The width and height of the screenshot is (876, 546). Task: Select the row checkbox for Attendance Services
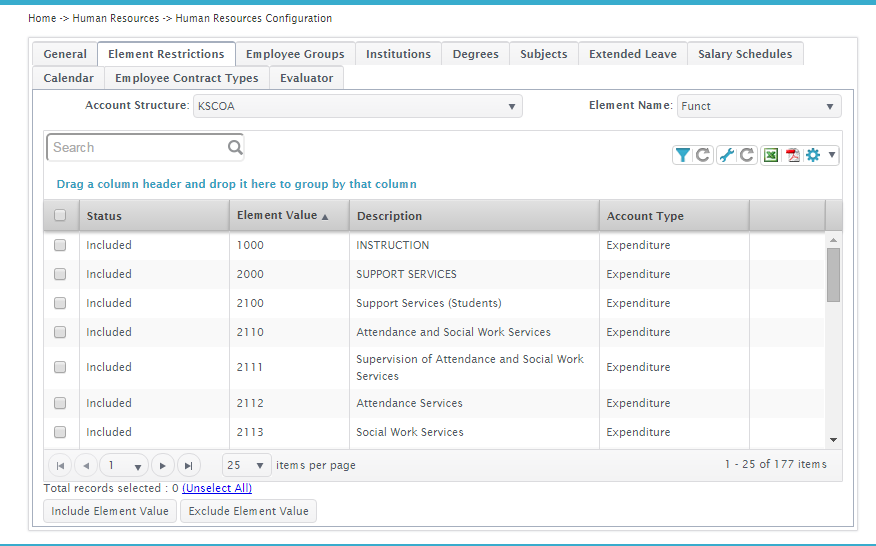60,403
